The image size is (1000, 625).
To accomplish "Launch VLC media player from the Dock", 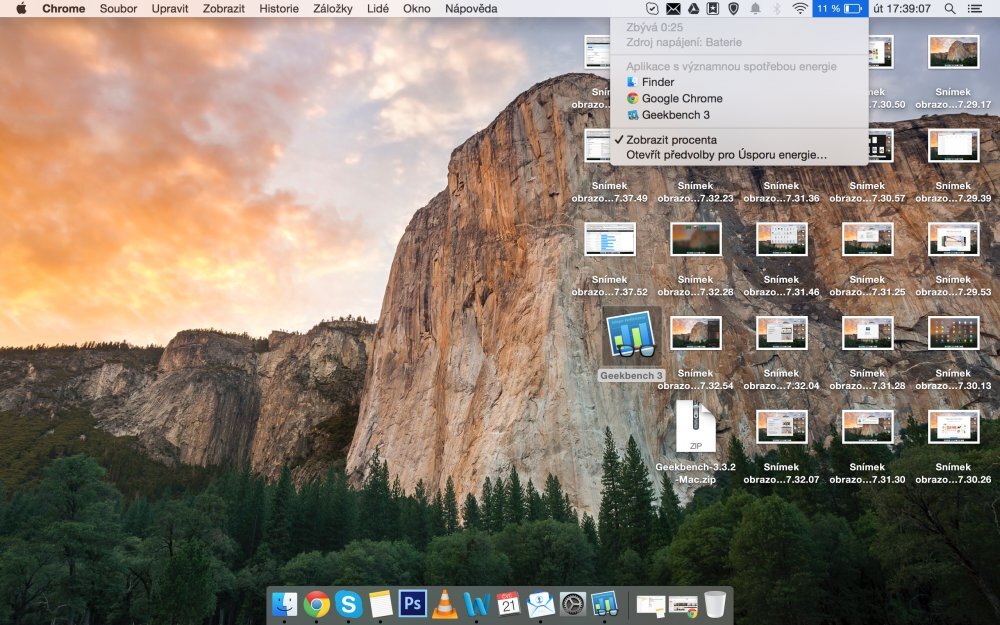I will (x=444, y=605).
